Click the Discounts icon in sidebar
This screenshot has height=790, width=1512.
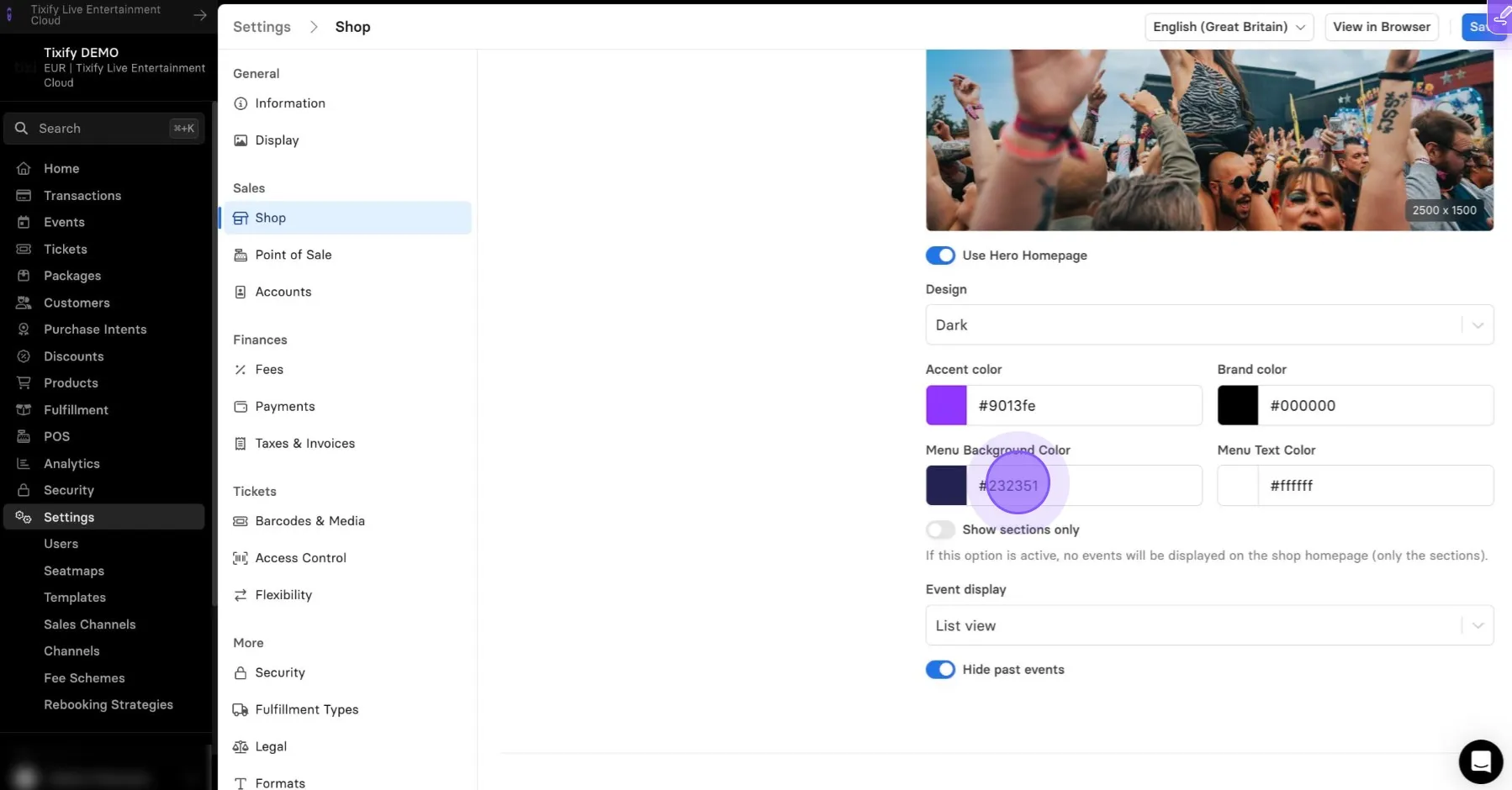(24, 356)
